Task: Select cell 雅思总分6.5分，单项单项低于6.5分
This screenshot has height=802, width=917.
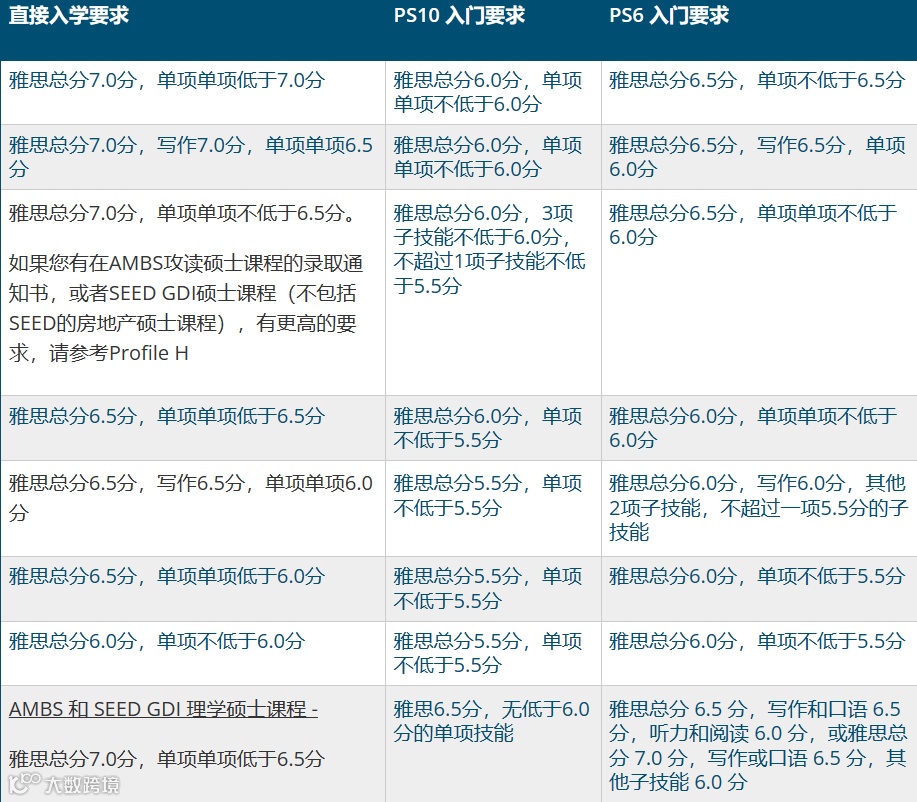Action: click(193, 428)
